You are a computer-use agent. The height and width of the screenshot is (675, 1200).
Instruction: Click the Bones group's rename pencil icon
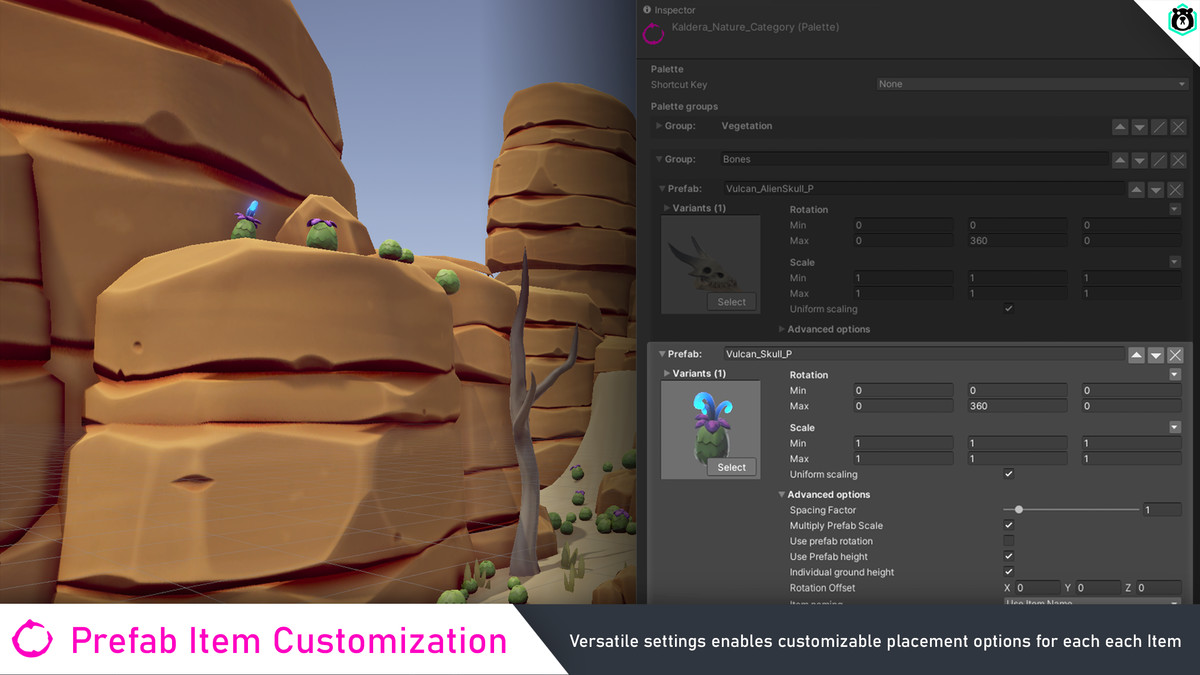(x=1159, y=160)
